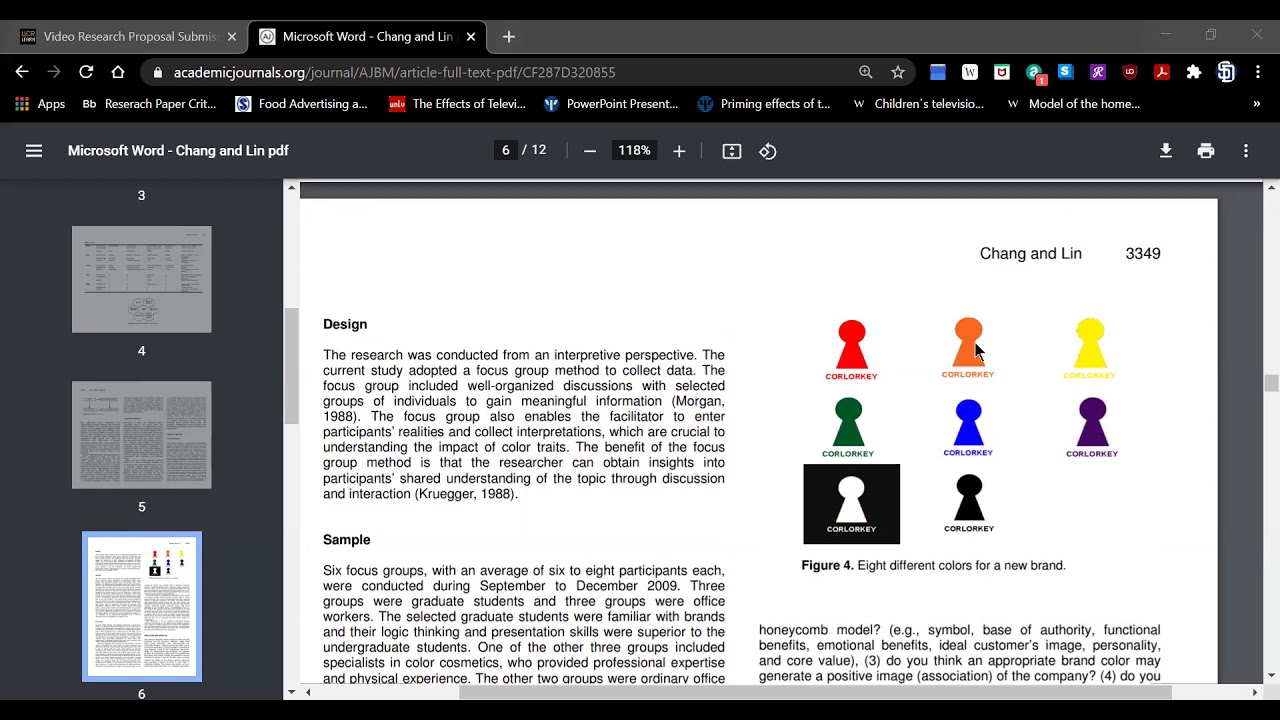Rotate the PDF counterclockwise
The width and height of the screenshot is (1280, 720).
(x=768, y=151)
